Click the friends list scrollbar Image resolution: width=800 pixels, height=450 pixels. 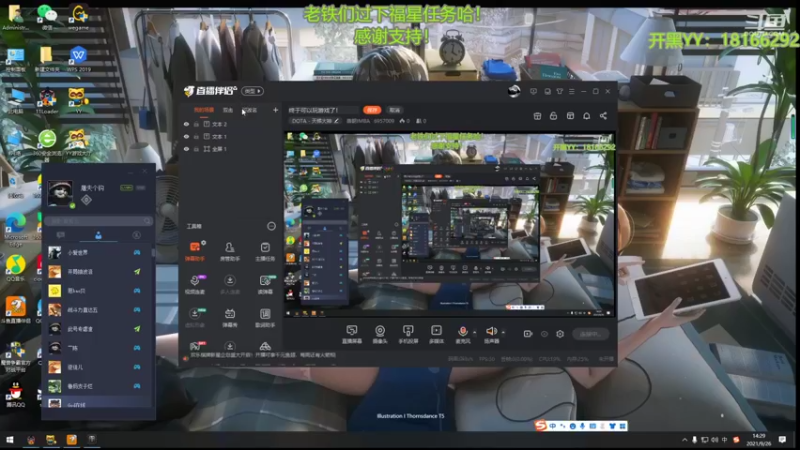(154, 253)
